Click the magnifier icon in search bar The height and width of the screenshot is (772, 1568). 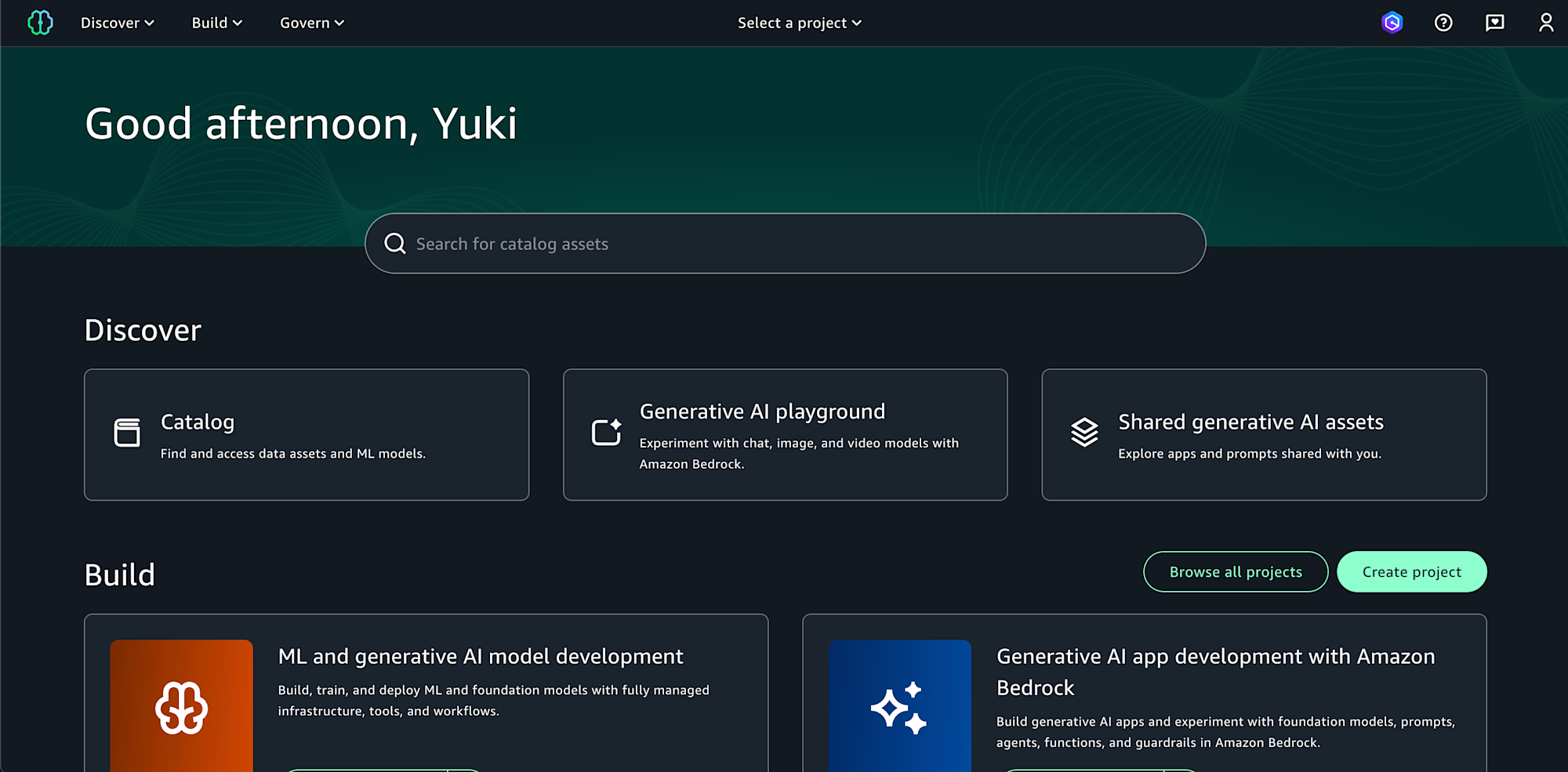click(x=395, y=244)
